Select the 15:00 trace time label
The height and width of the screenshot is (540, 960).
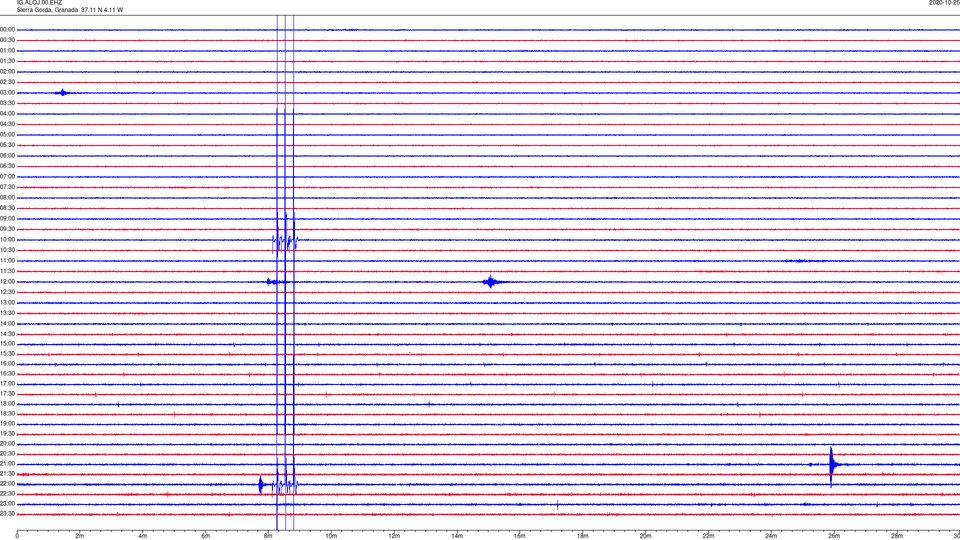[7, 343]
